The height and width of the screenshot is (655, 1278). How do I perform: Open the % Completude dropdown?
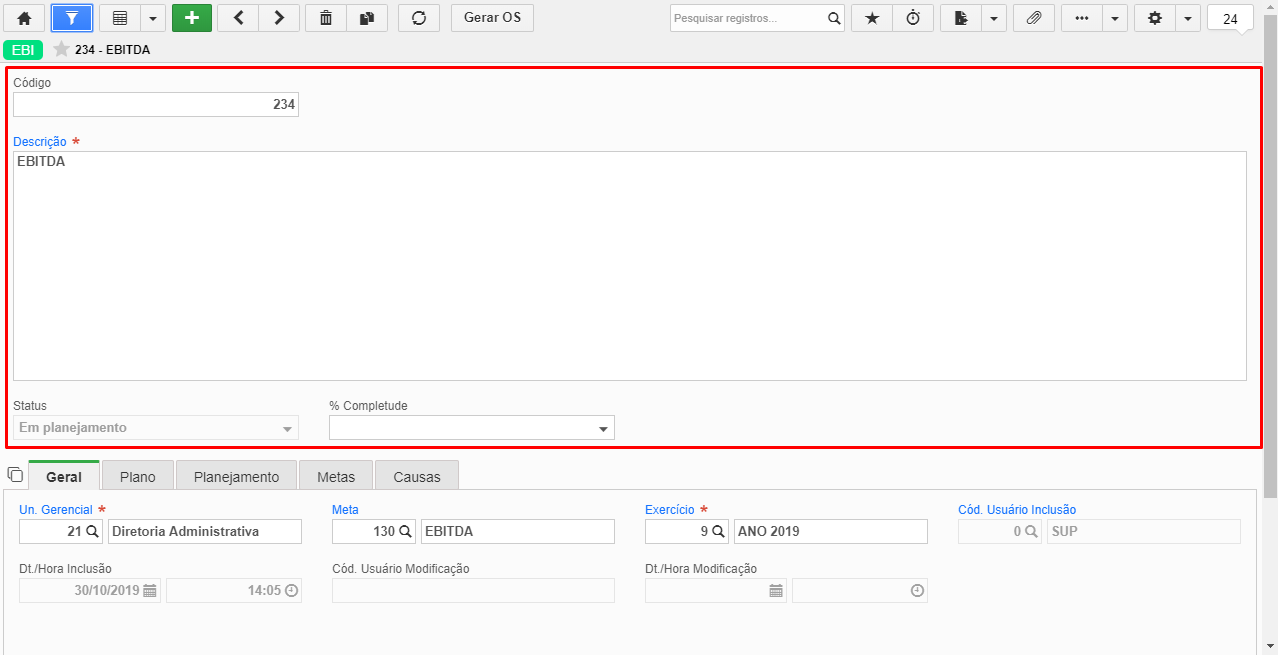pos(472,428)
